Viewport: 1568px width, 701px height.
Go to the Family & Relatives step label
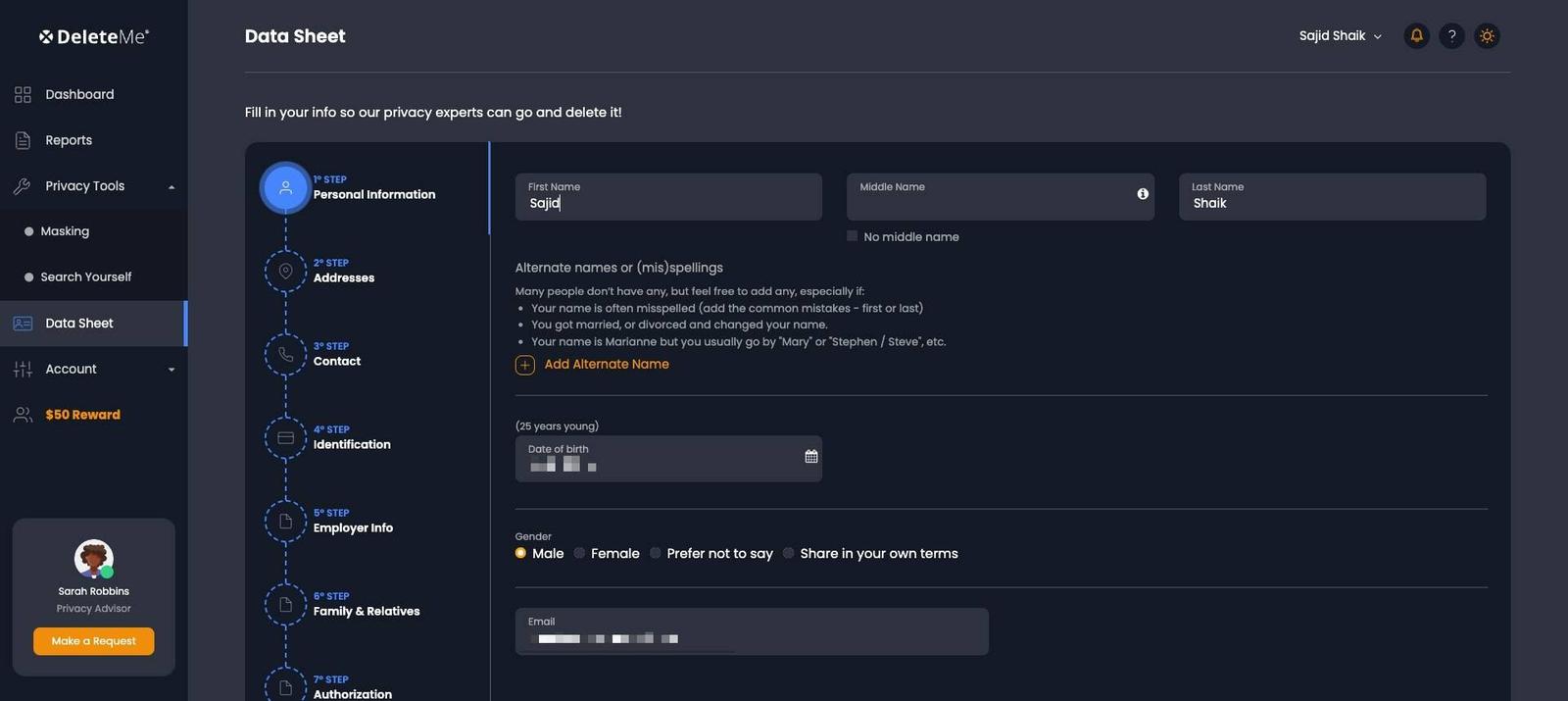coord(367,612)
